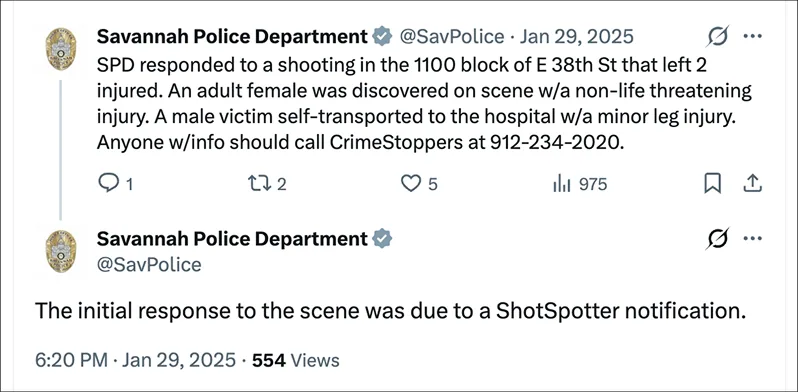Click the @SavPolice handle in the top tweet
798x392 pixels.
[x=452, y=37]
